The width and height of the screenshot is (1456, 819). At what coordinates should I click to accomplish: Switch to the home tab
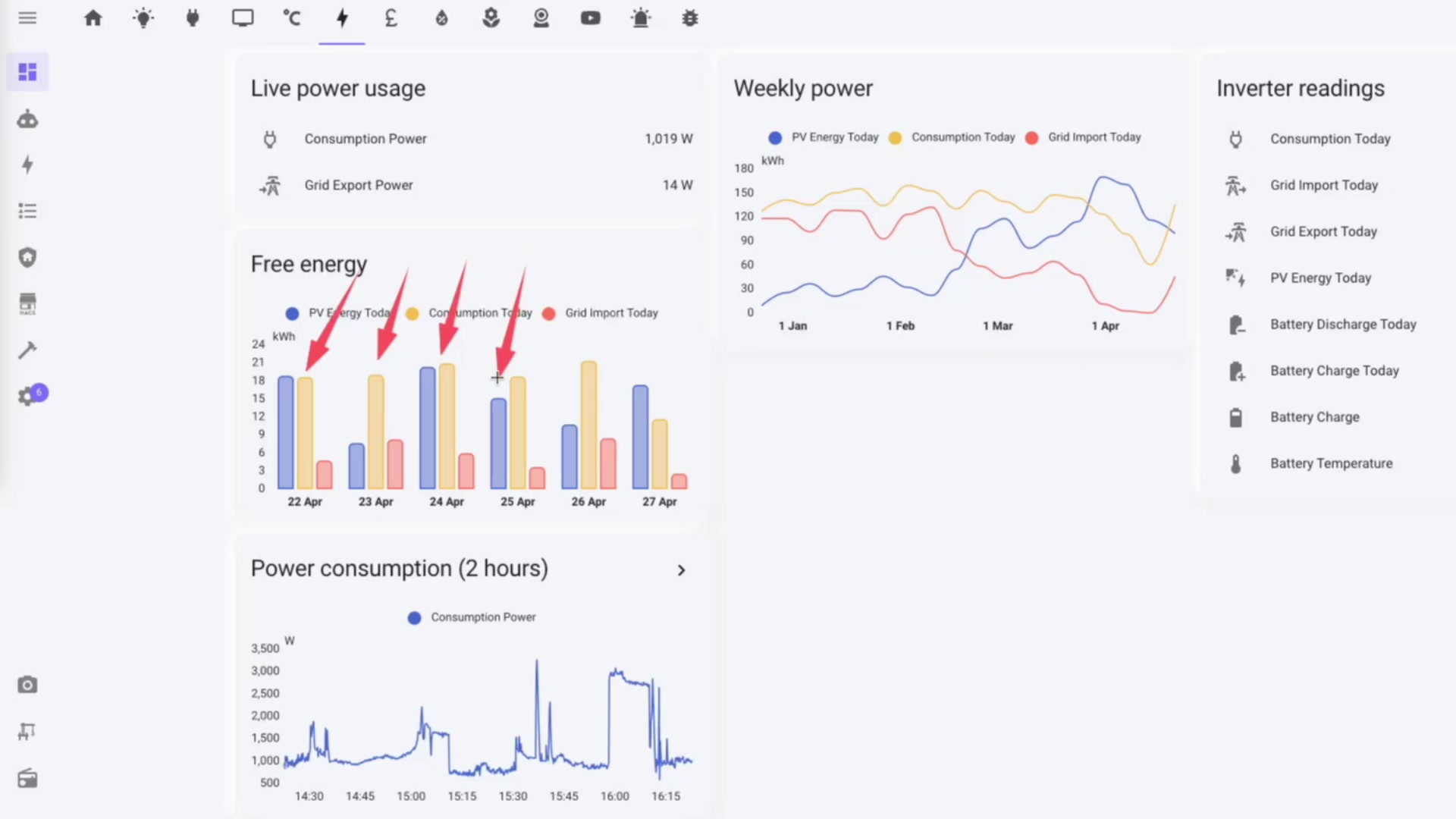click(x=93, y=17)
